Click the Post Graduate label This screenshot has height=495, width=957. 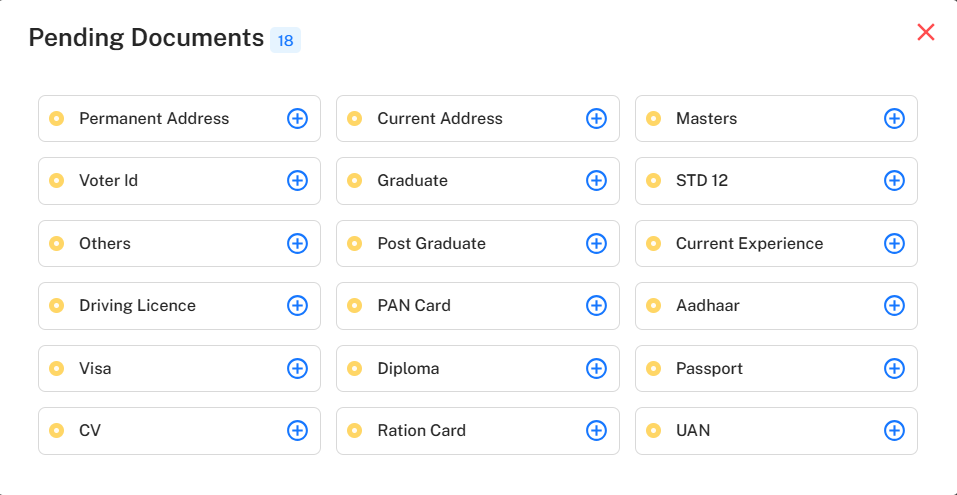click(431, 244)
